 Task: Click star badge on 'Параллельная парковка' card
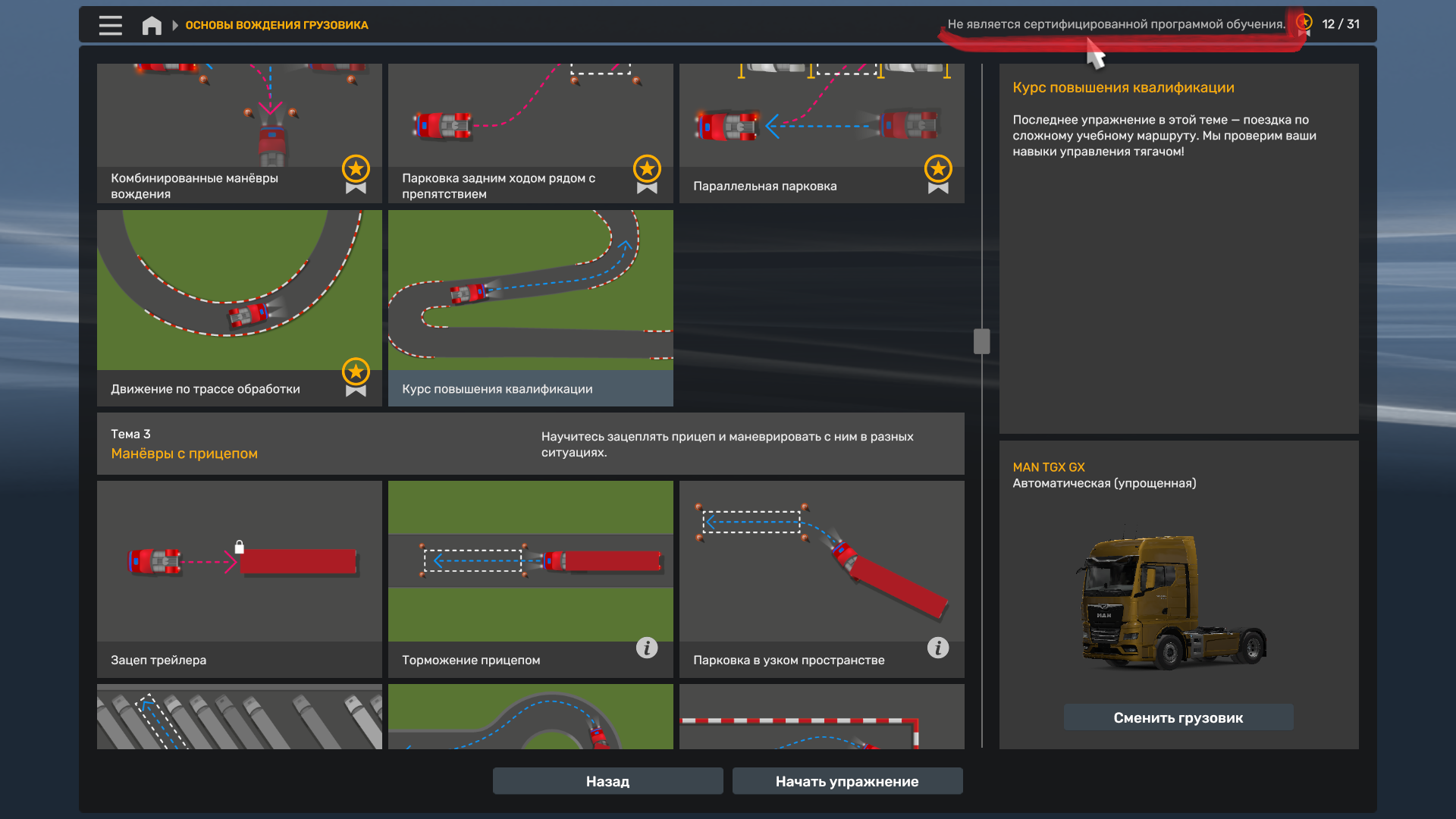coord(938,174)
